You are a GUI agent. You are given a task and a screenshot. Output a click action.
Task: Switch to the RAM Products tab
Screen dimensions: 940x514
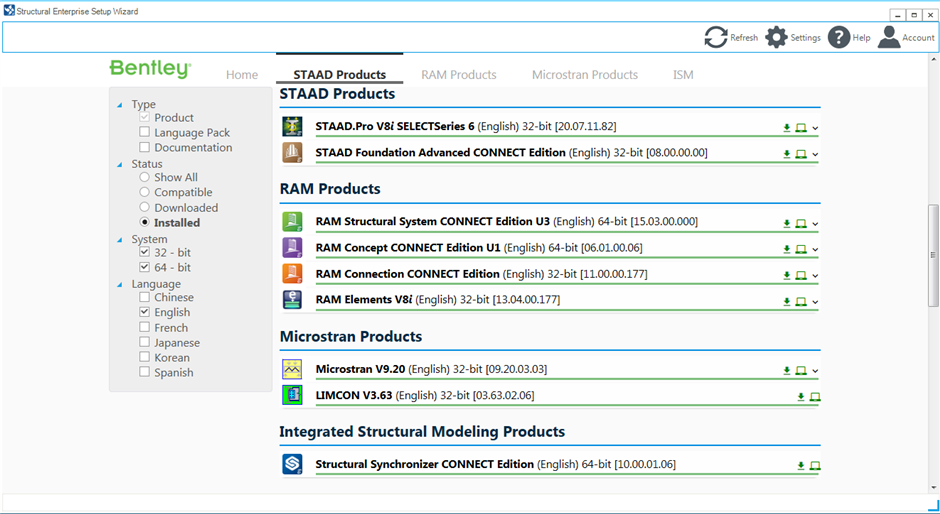click(459, 75)
